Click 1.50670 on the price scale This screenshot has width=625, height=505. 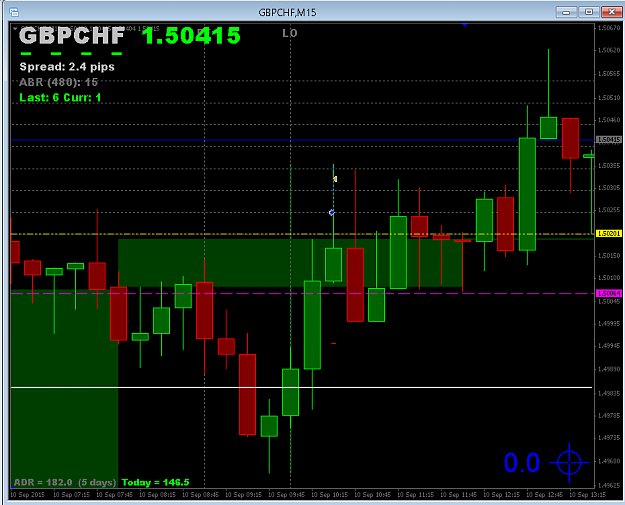pyautogui.click(x=609, y=28)
